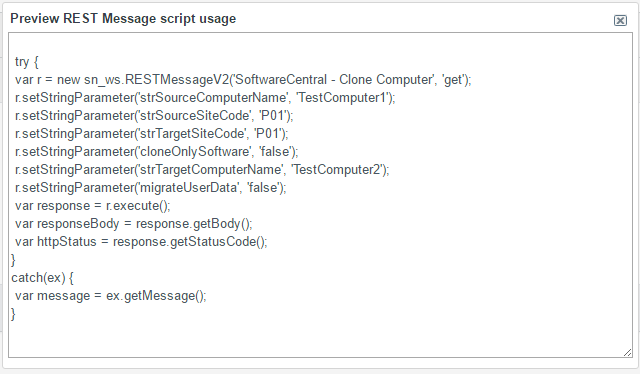Click the 'Preview REST Message script usage' title
Image resolution: width=640 pixels, height=374 pixels.
click(x=123, y=19)
